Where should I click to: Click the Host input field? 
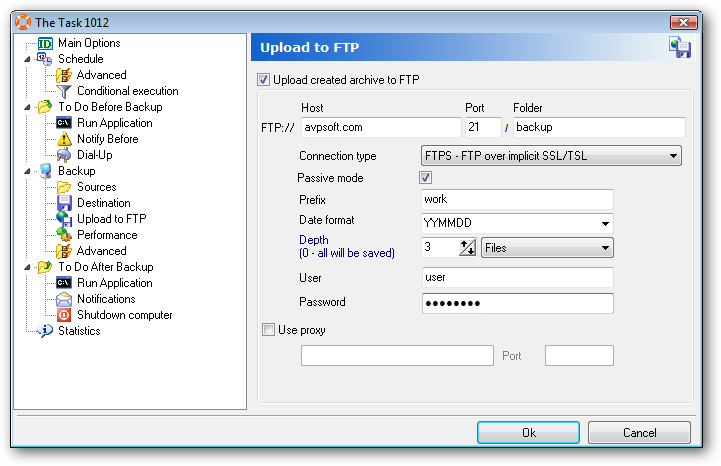coord(380,127)
